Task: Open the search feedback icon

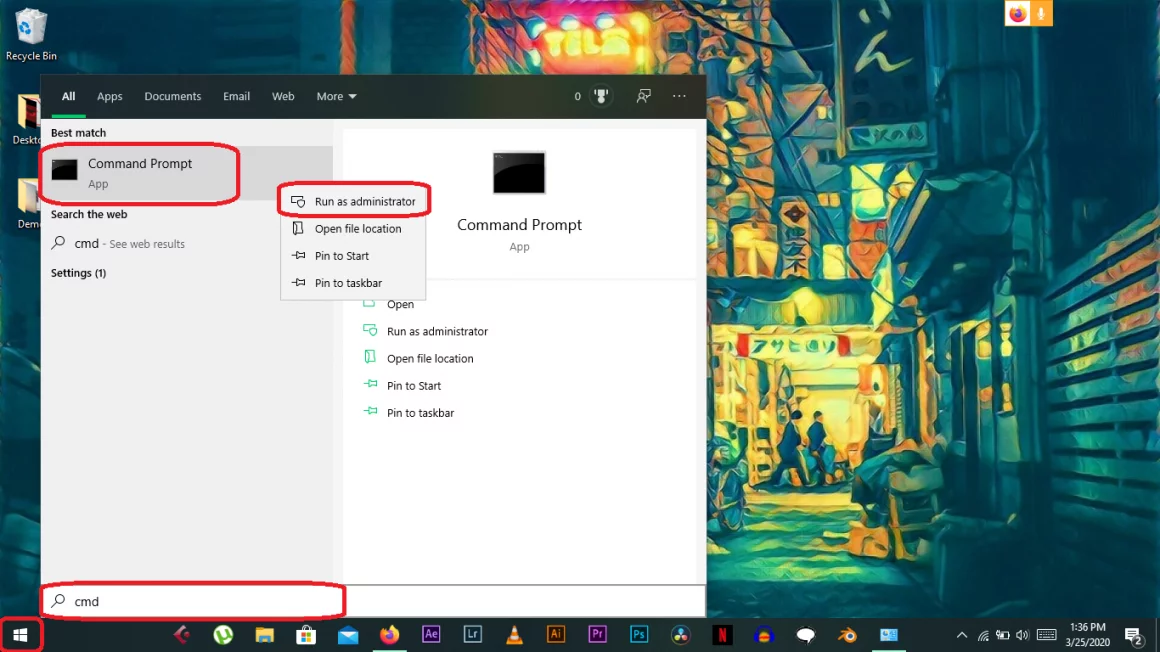Action: click(x=644, y=96)
